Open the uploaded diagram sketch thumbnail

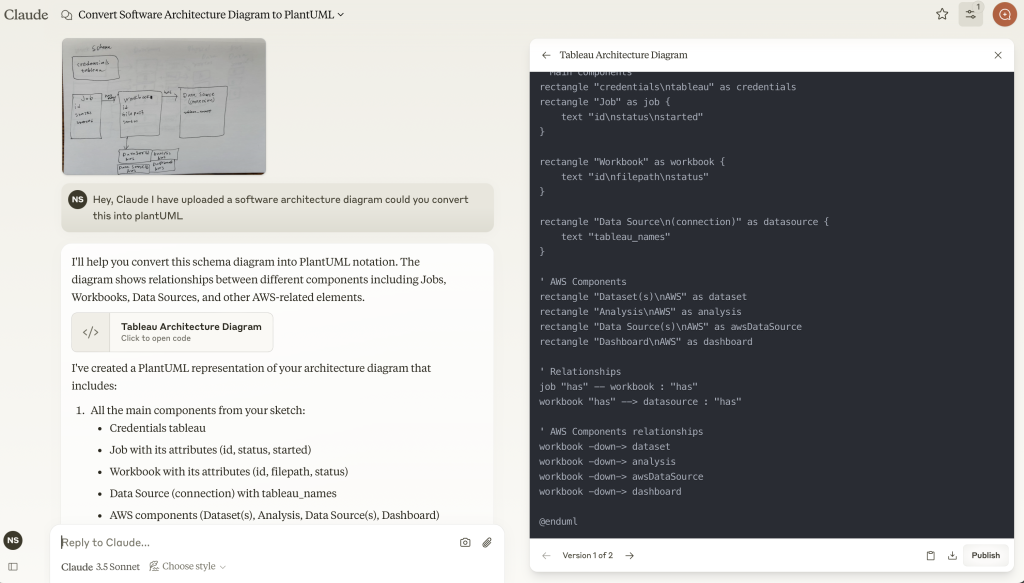click(164, 106)
